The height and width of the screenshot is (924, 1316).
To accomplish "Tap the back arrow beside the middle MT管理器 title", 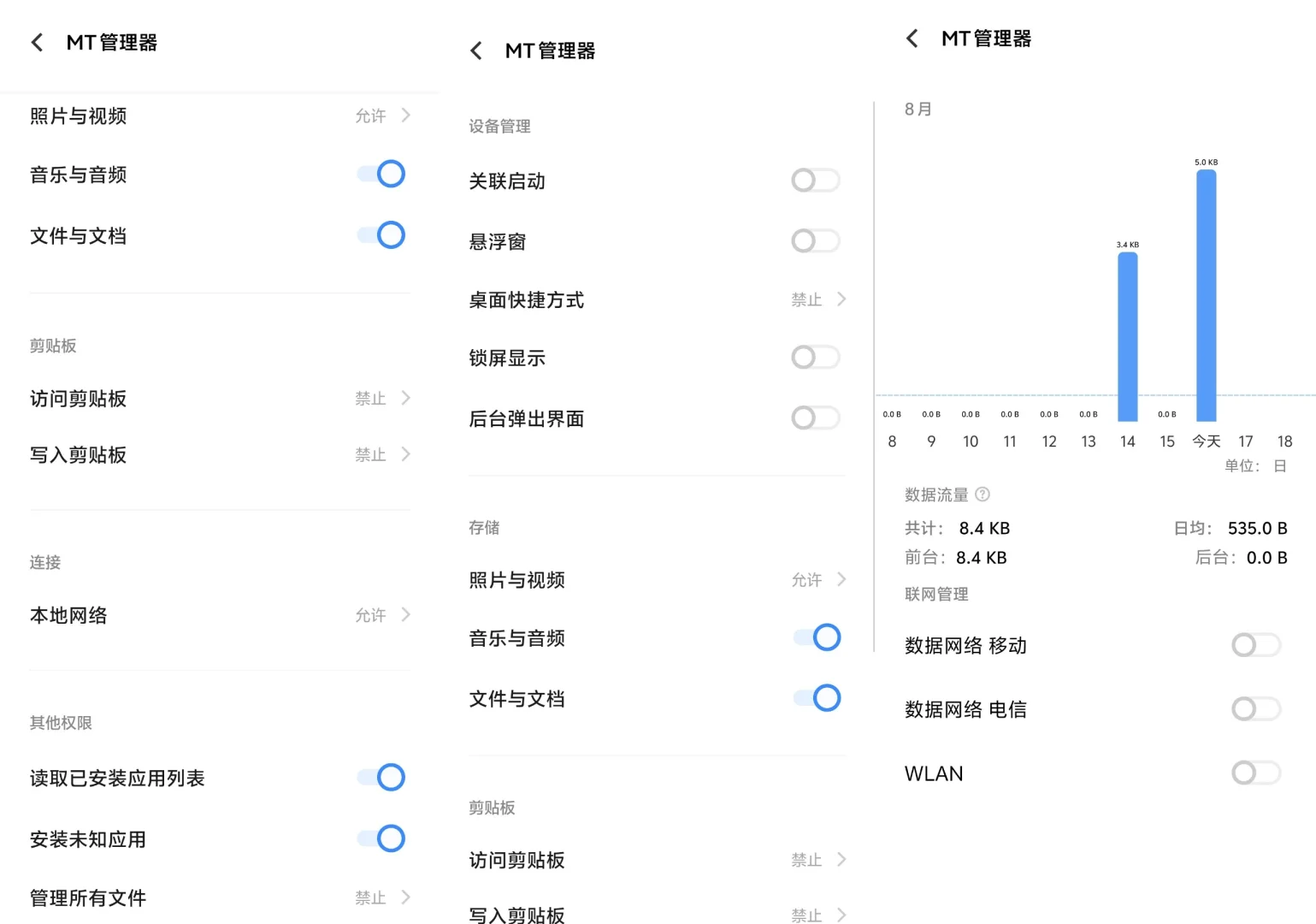I will (x=475, y=50).
